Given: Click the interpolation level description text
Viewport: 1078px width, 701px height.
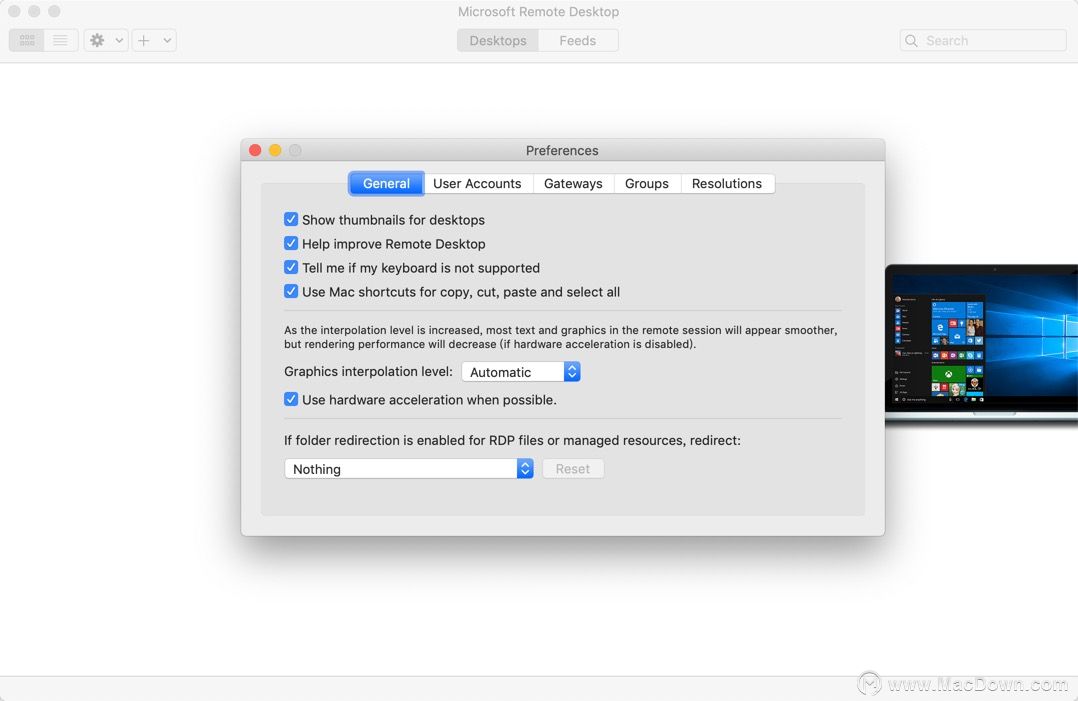Looking at the screenshot, I should (560, 337).
